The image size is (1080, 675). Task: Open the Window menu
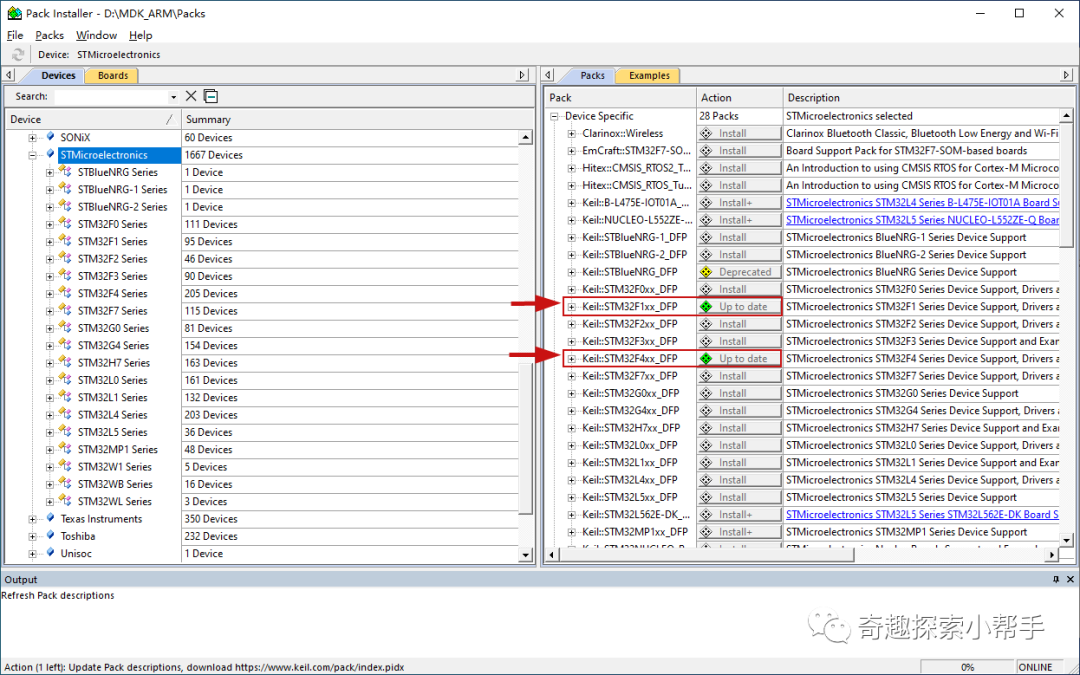(x=96, y=35)
